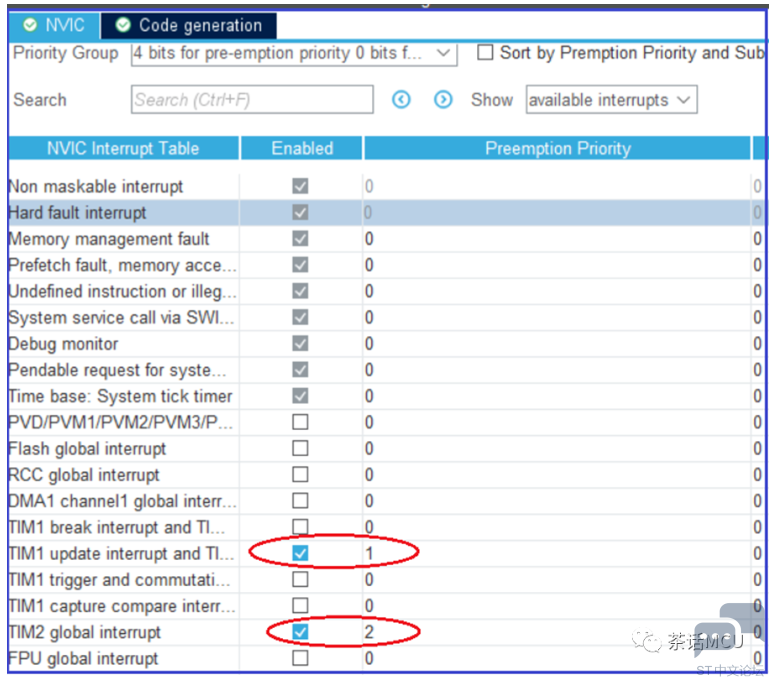Select TIM2 global interrupt preemption priority 2
Screen dimensions: 773x686
369,632
